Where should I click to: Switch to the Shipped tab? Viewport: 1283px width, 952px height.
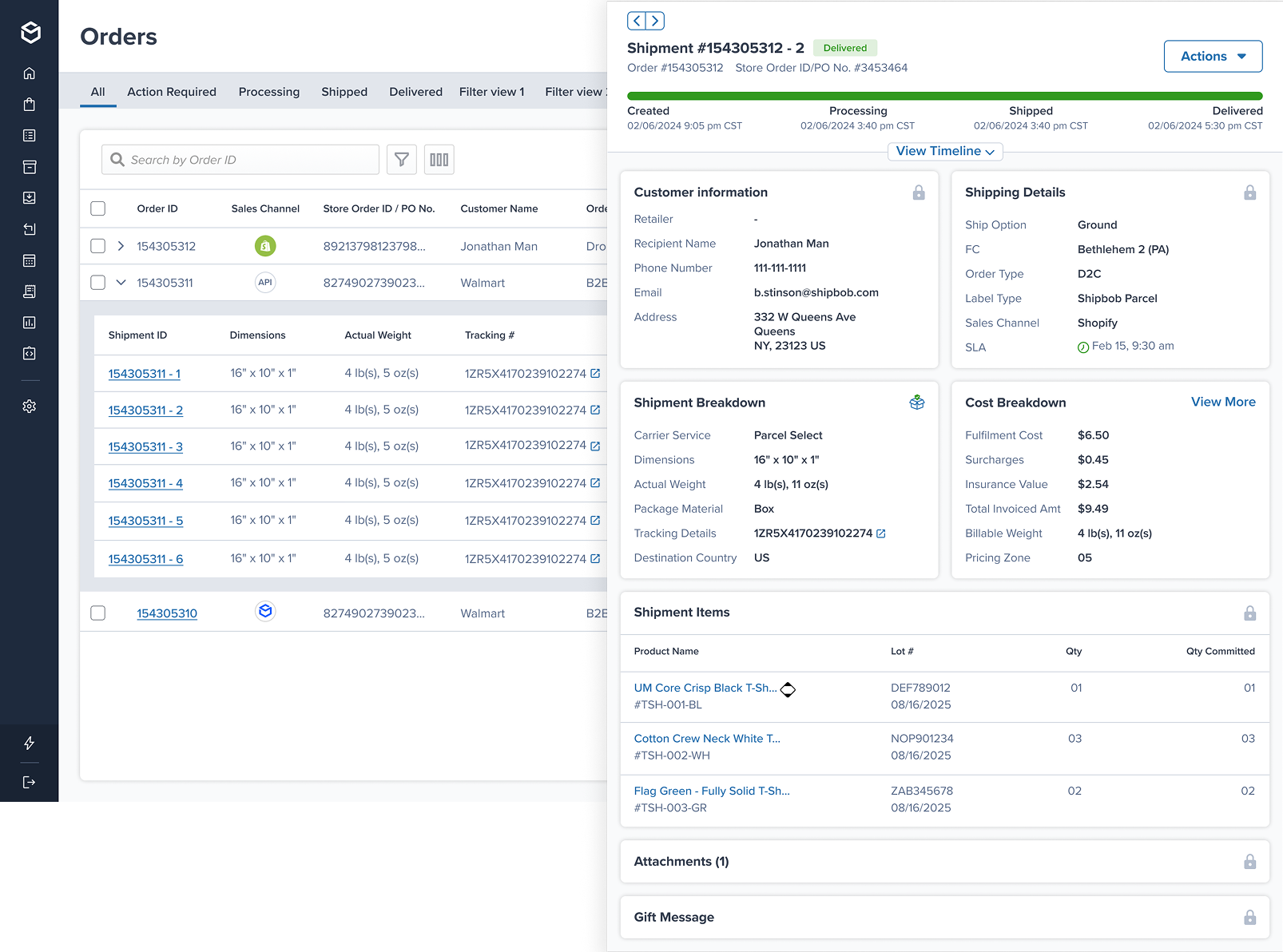[344, 92]
